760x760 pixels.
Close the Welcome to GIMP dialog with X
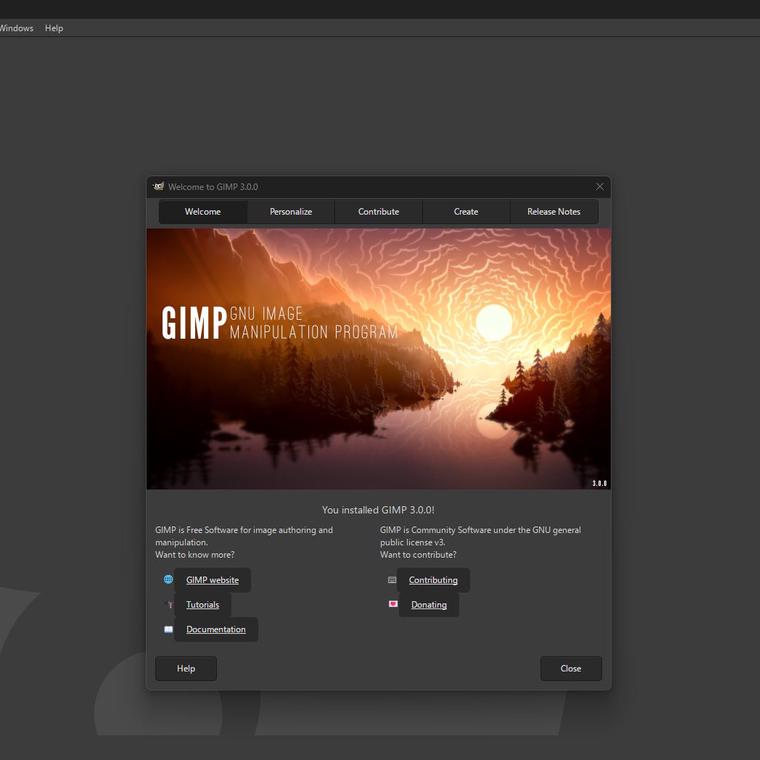point(599,187)
